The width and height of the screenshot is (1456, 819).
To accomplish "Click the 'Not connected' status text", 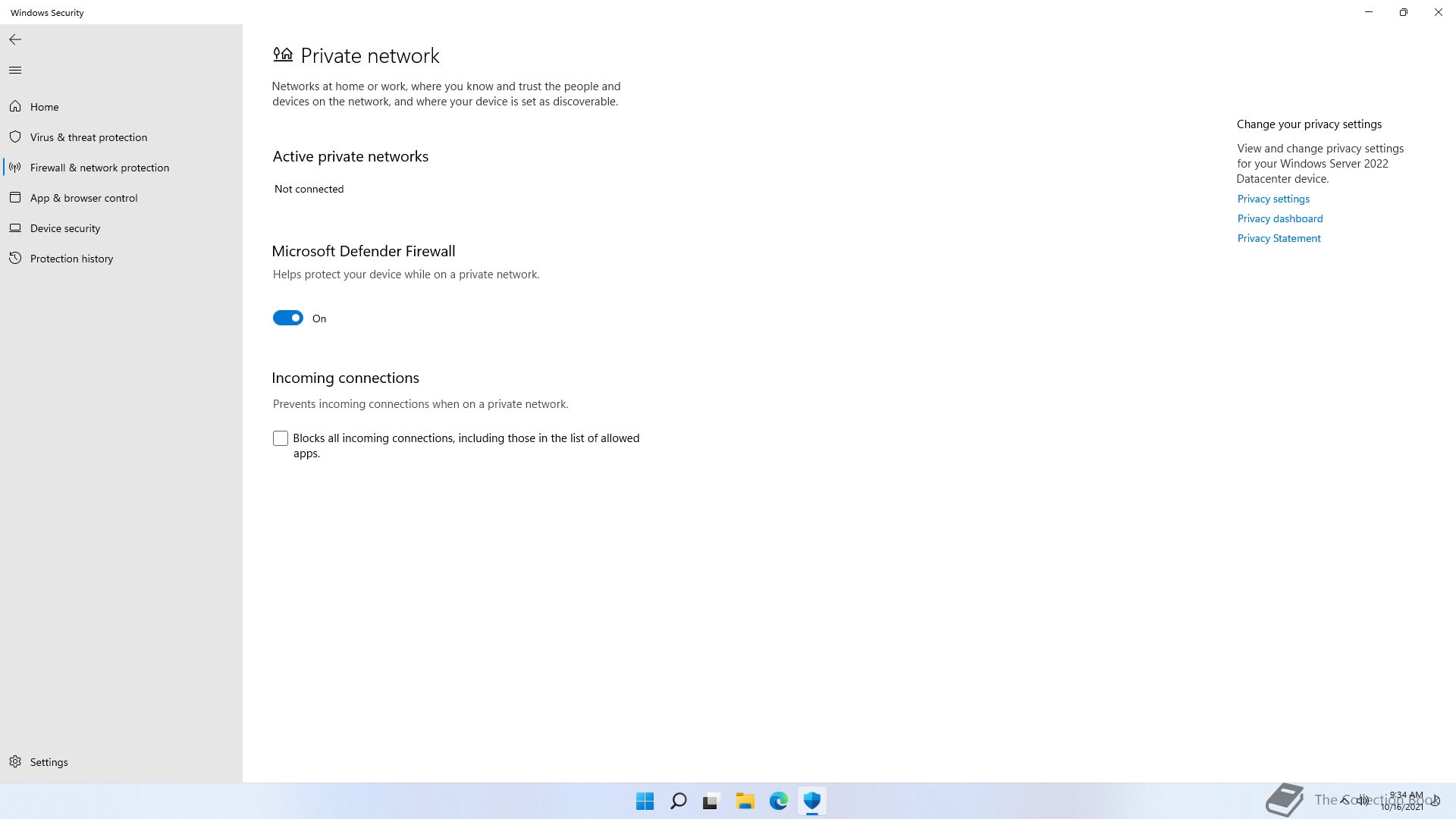I will click(309, 189).
